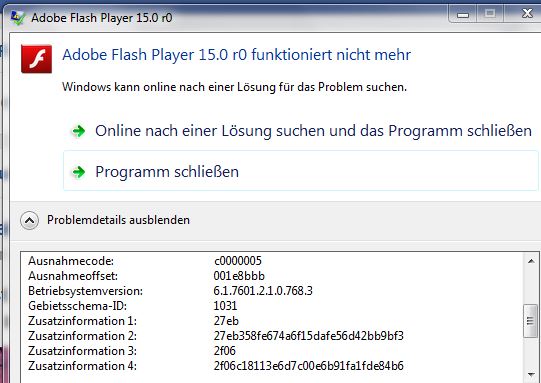Viewport: 541px width, 383px height.
Task: Click the Ausnahmeoffset label
Action: click(73, 276)
